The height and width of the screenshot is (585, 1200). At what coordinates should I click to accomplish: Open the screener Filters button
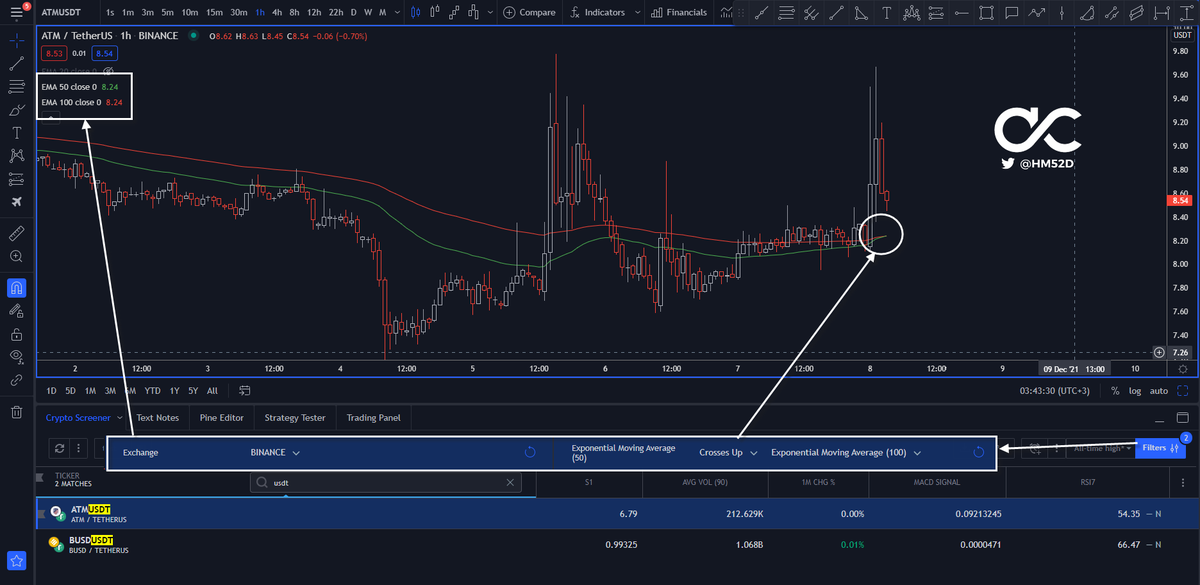point(1160,448)
